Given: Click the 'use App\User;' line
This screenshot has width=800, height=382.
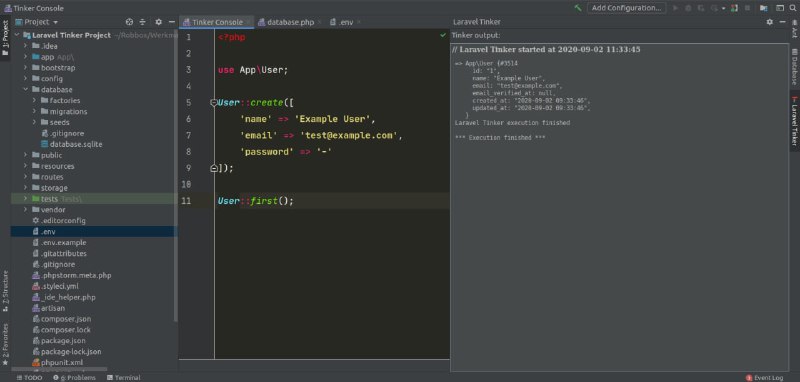Looking at the screenshot, I should (x=253, y=70).
